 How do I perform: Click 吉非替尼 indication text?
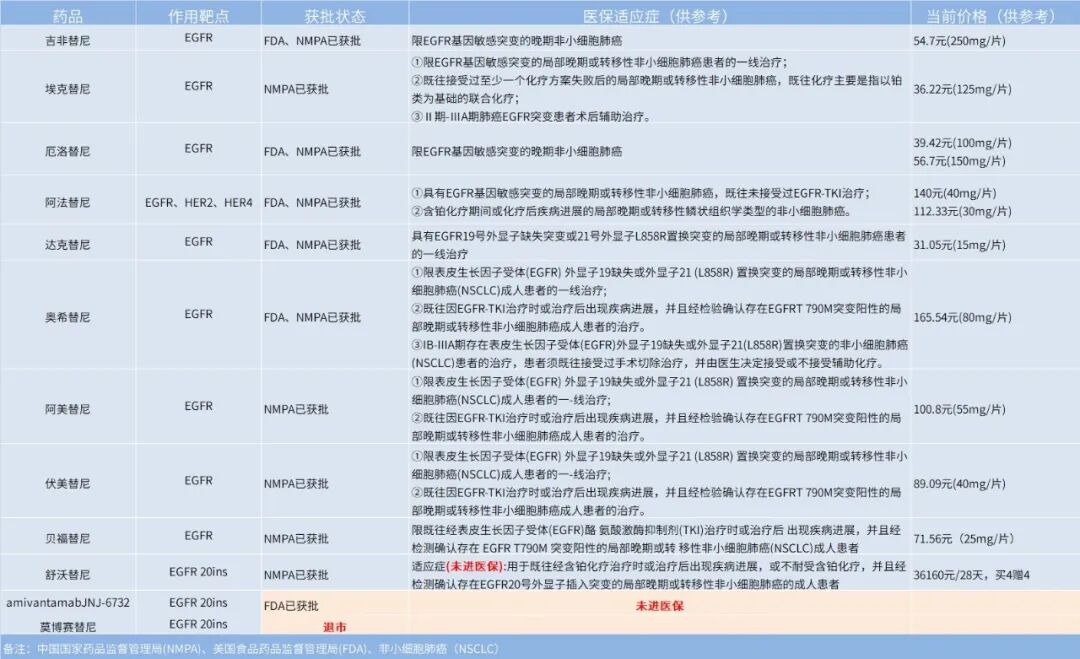click(x=517, y=41)
